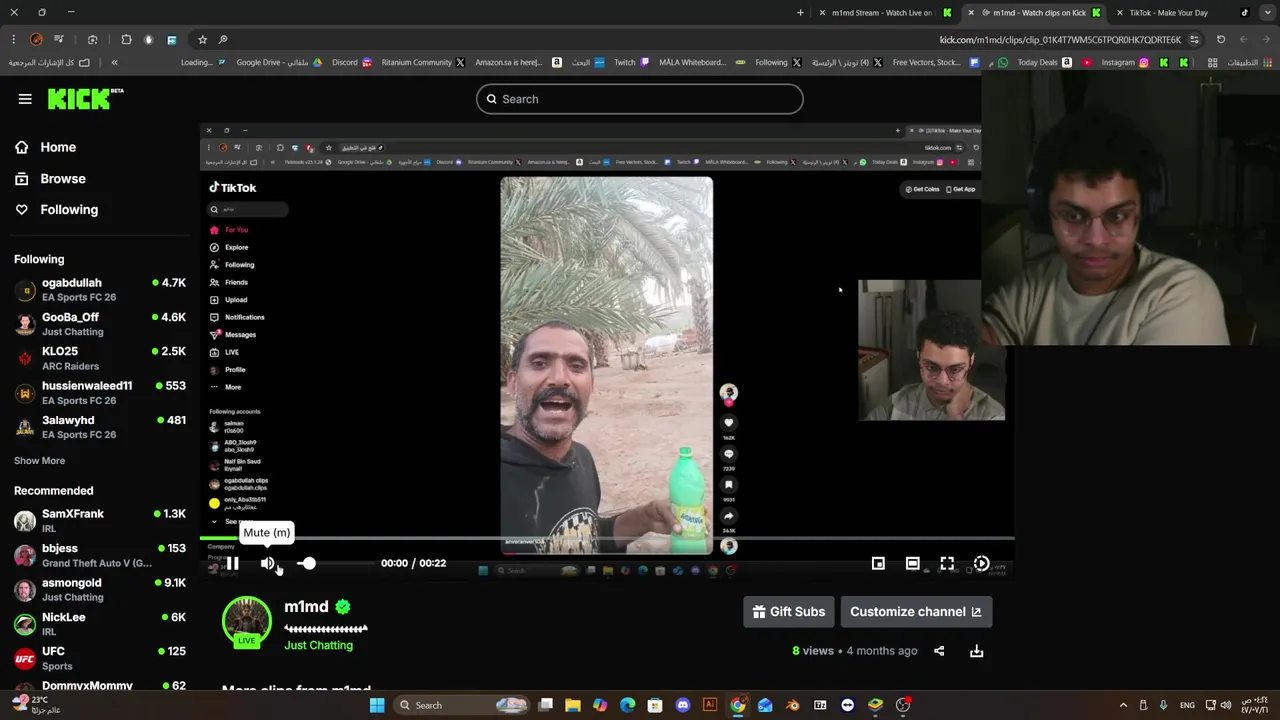Open the Kick hamburger menu
1280x720 pixels.
click(25, 99)
